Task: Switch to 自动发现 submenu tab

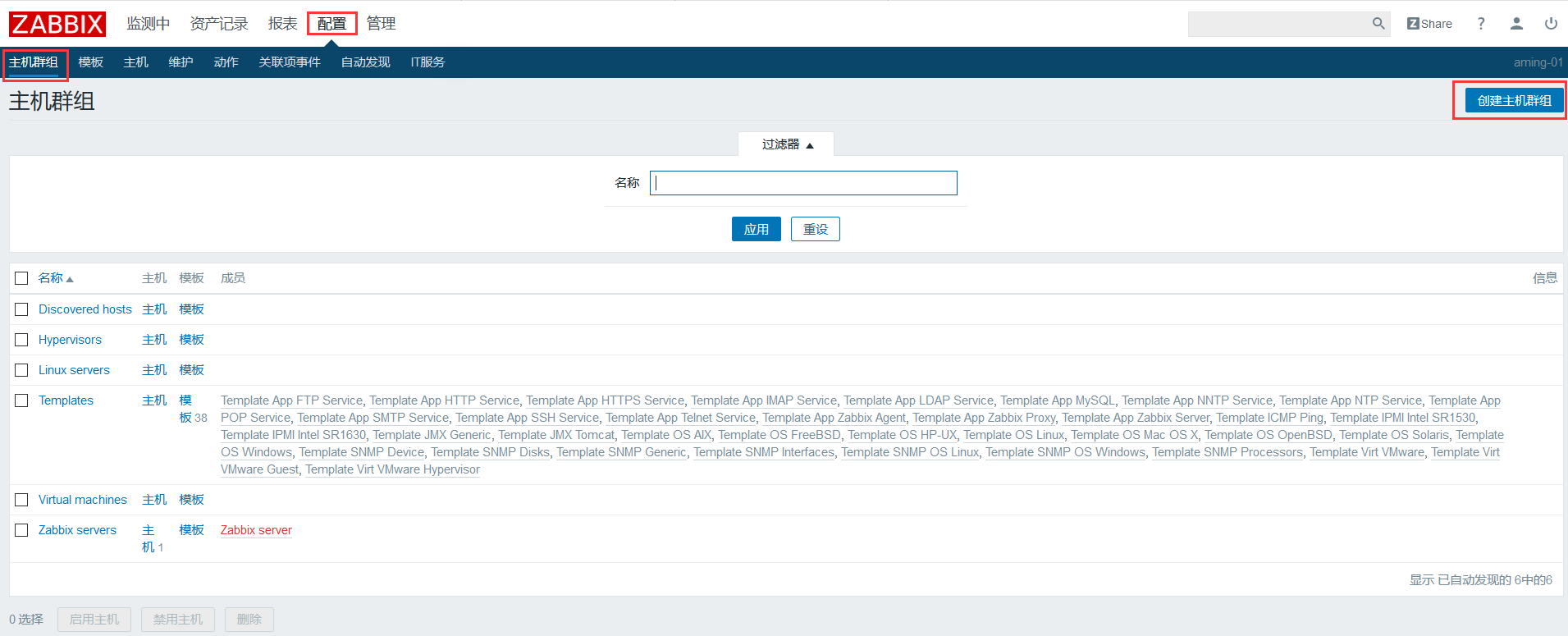Action: pyautogui.click(x=366, y=62)
